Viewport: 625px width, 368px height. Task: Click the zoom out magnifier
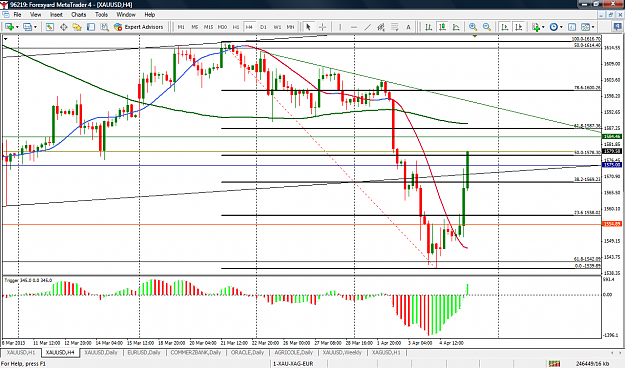point(487,27)
